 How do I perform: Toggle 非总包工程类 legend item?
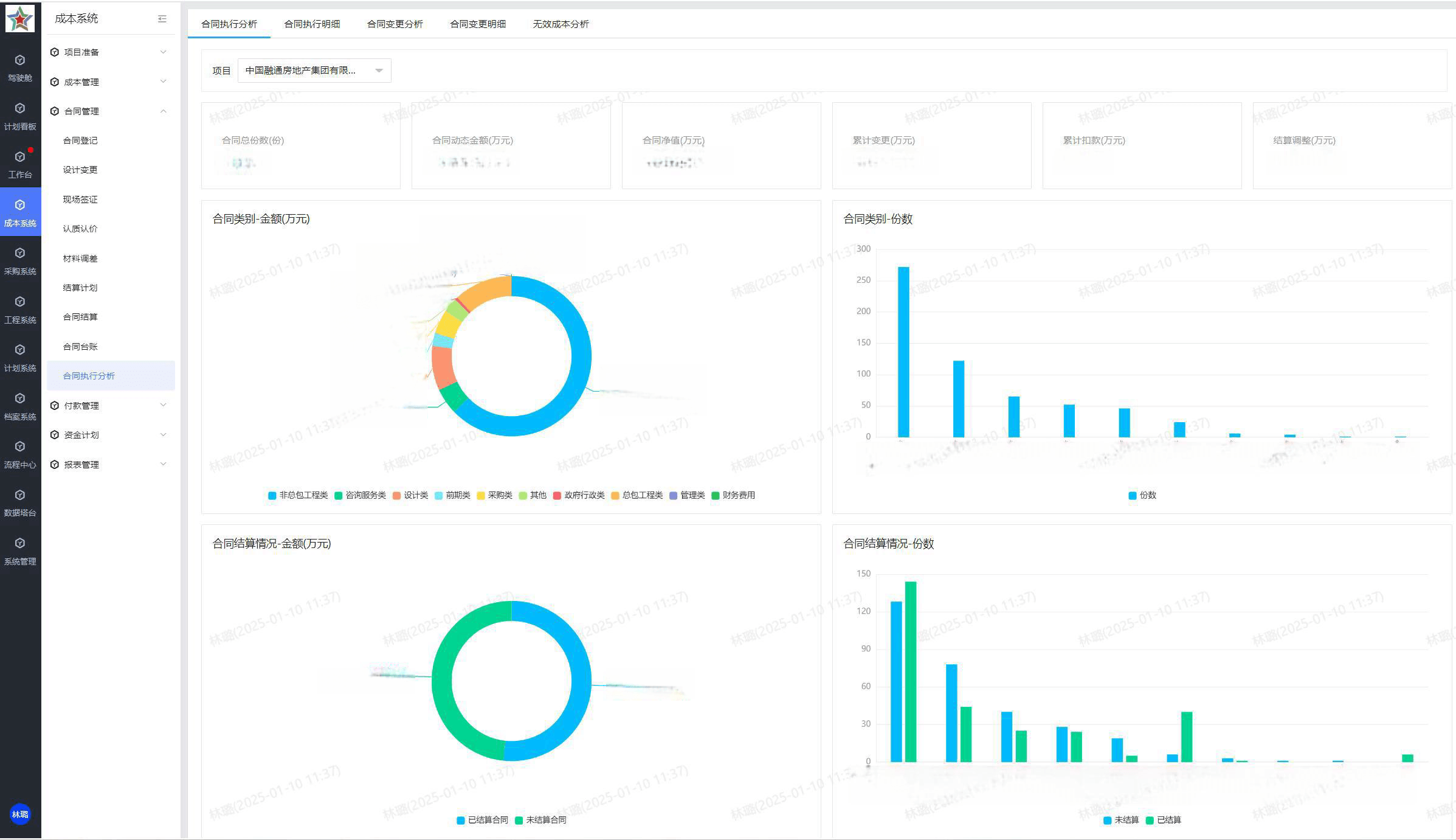[298, 495]
